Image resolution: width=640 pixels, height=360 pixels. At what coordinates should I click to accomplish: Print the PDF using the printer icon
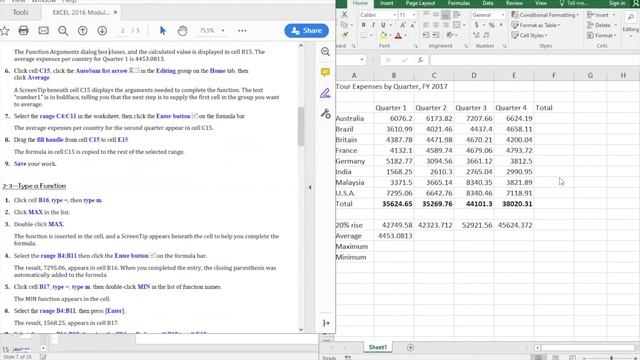pos(24,31)
